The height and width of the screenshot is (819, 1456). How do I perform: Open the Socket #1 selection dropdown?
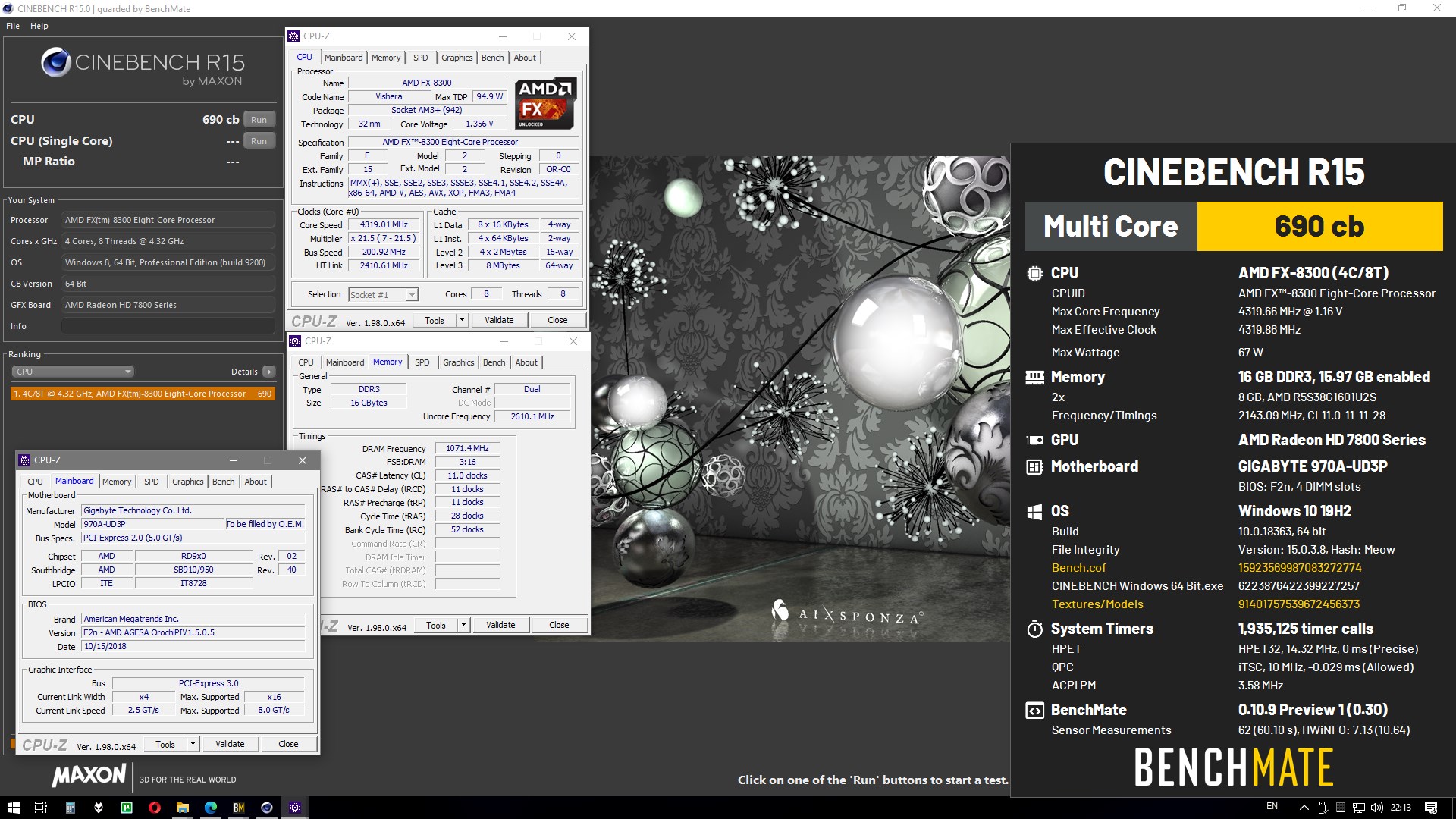383,295
